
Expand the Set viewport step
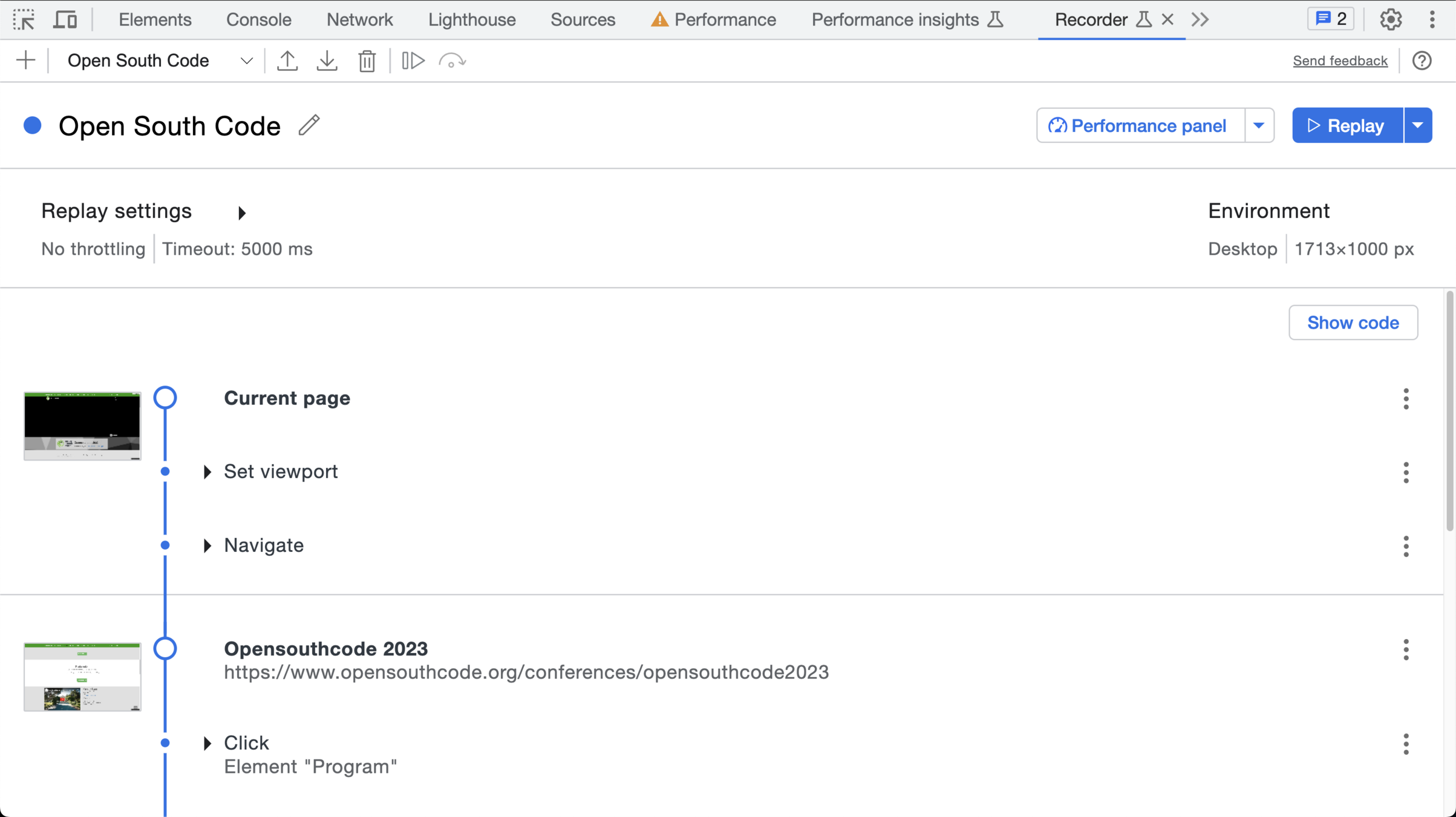207,472
